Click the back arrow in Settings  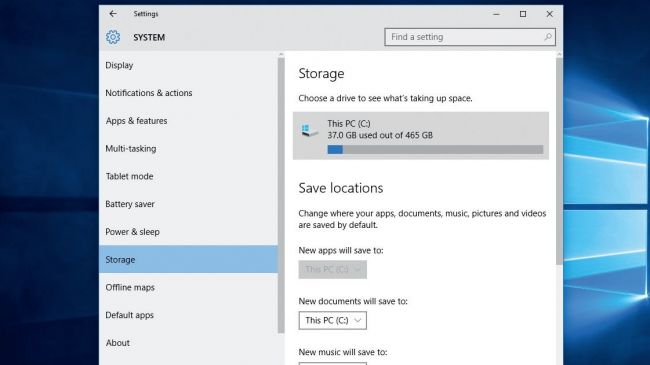(x=113, y=14)
